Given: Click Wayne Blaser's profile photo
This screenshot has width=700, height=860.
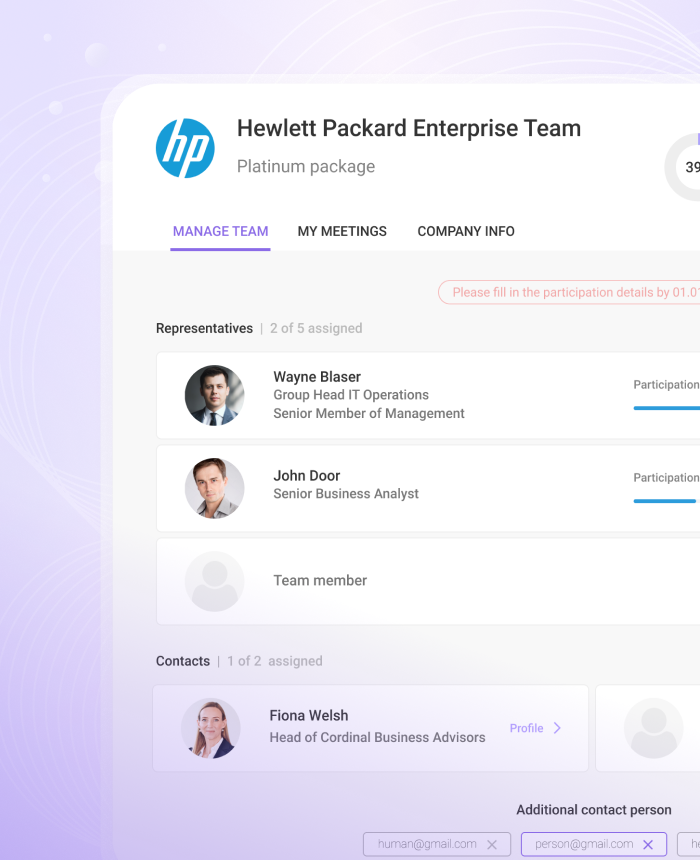Looking at the screenshot, I should (x=214, y=395).
